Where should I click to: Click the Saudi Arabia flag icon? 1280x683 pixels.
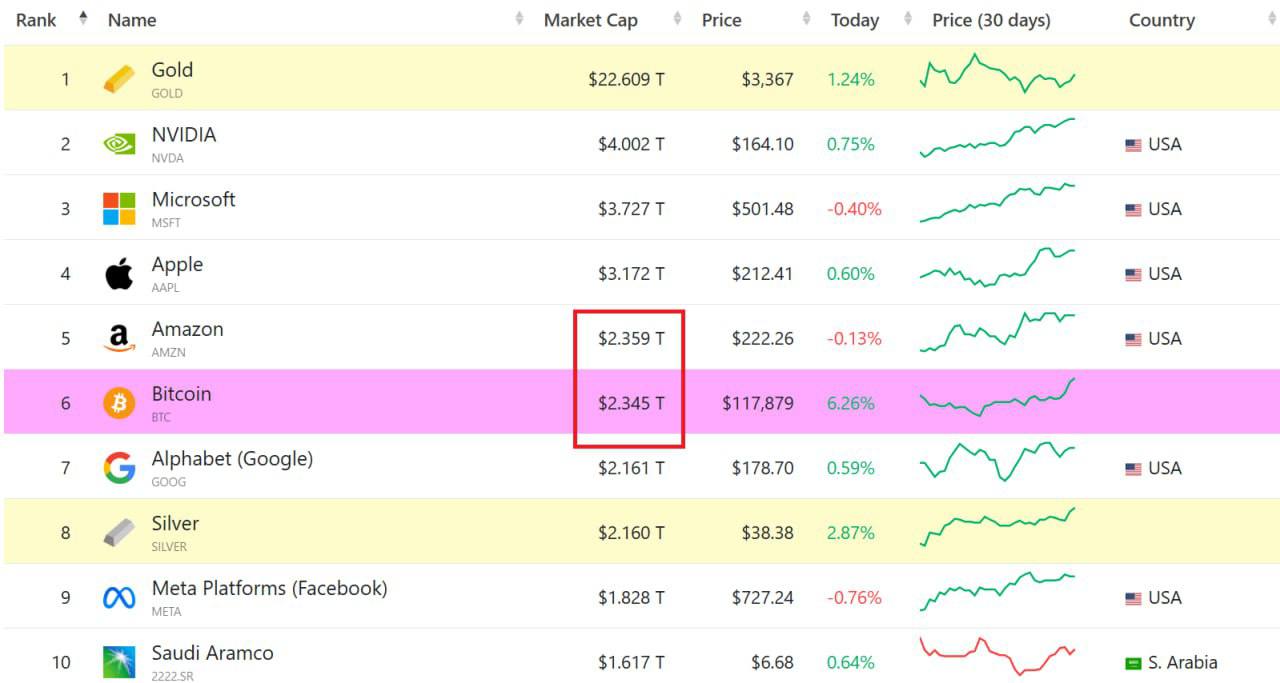click(1134, 663)
